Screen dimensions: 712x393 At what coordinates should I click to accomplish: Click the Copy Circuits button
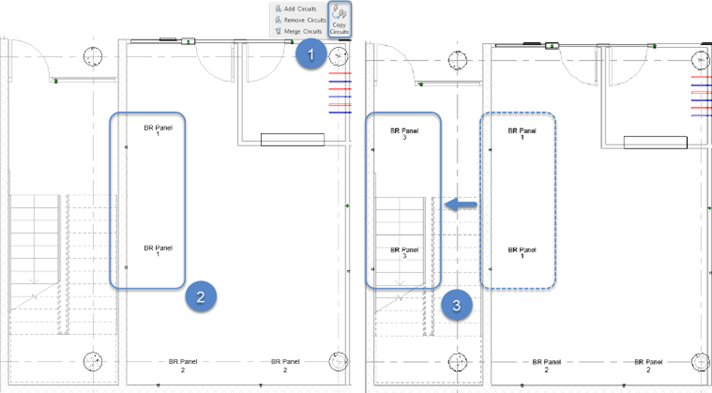pos(339,20)
